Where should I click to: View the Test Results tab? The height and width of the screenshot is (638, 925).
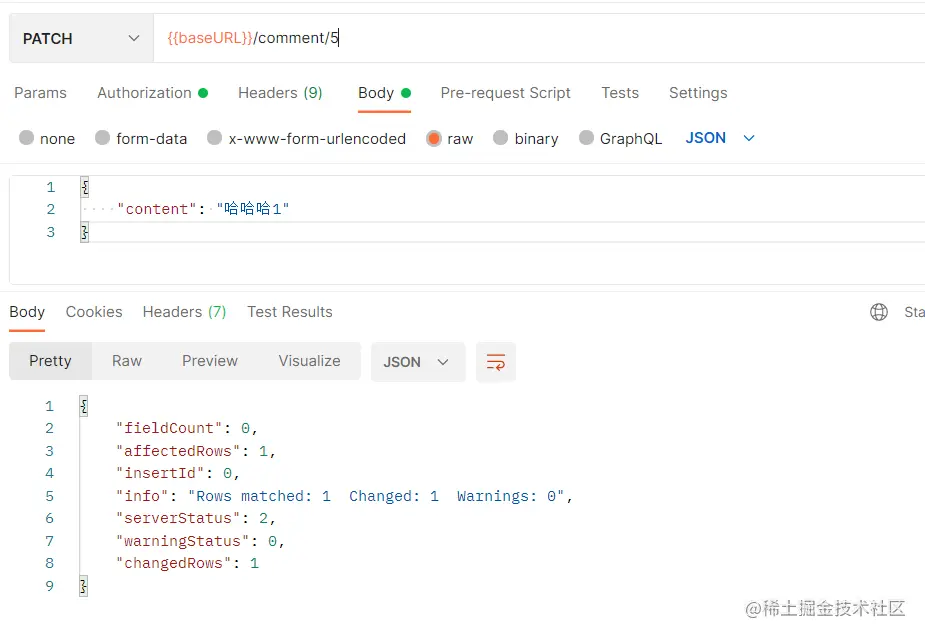[290, 312]
